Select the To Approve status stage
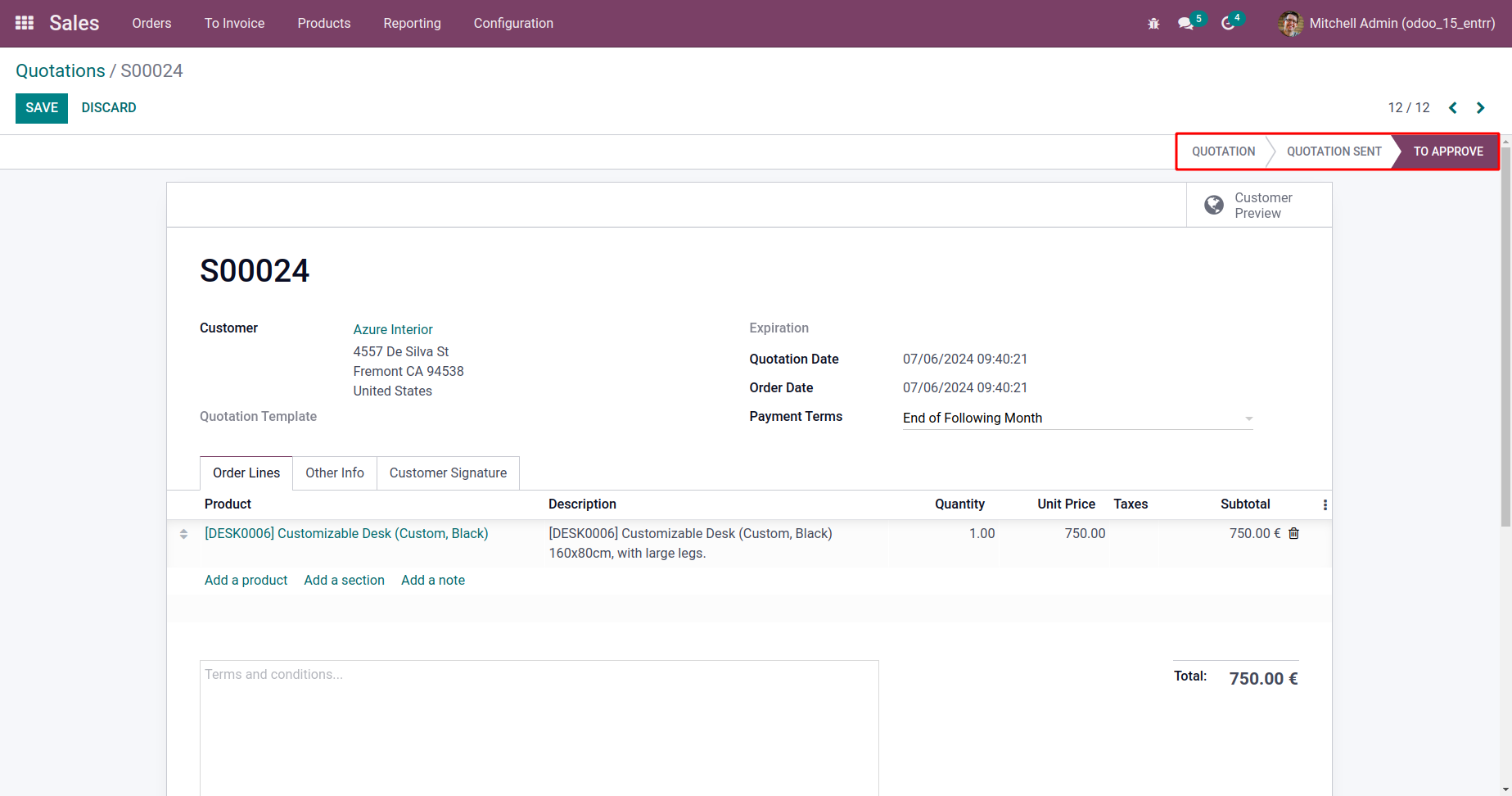 pyautogui.click(x=1448, y=152)
